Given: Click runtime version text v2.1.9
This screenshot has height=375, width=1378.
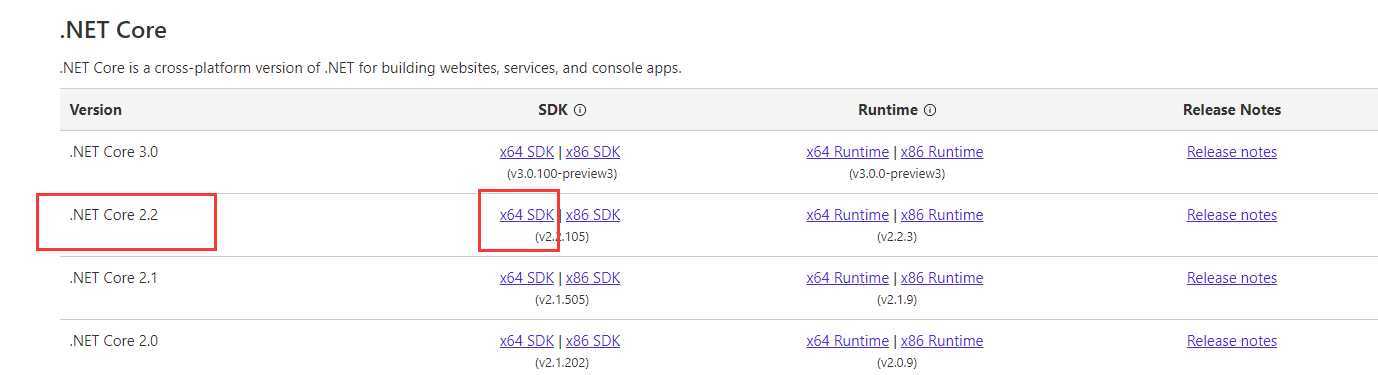Looking at the screenshot, I should coord(896,300).
